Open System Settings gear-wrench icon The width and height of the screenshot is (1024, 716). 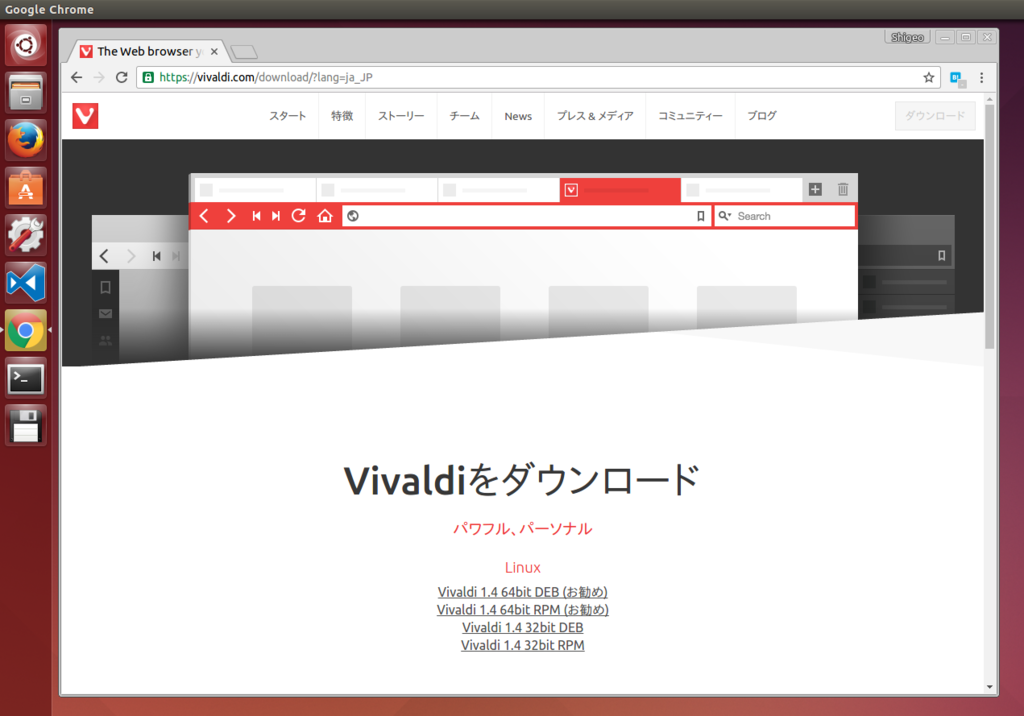coord(25,235)
